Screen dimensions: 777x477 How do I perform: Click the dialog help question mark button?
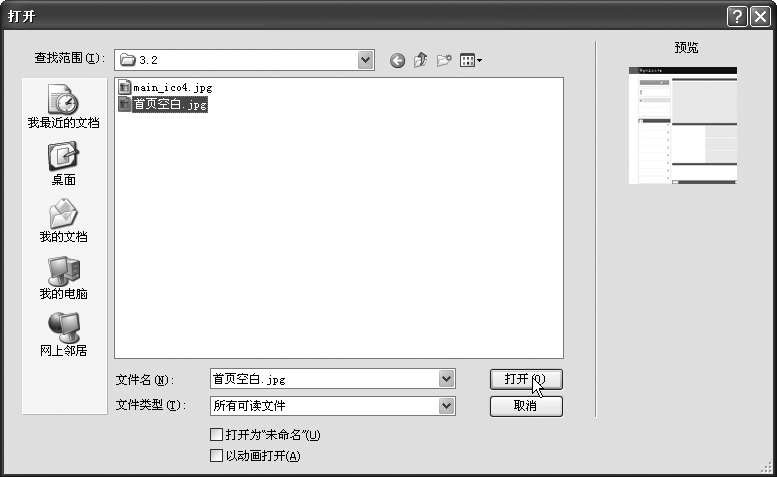pos(737,16)
